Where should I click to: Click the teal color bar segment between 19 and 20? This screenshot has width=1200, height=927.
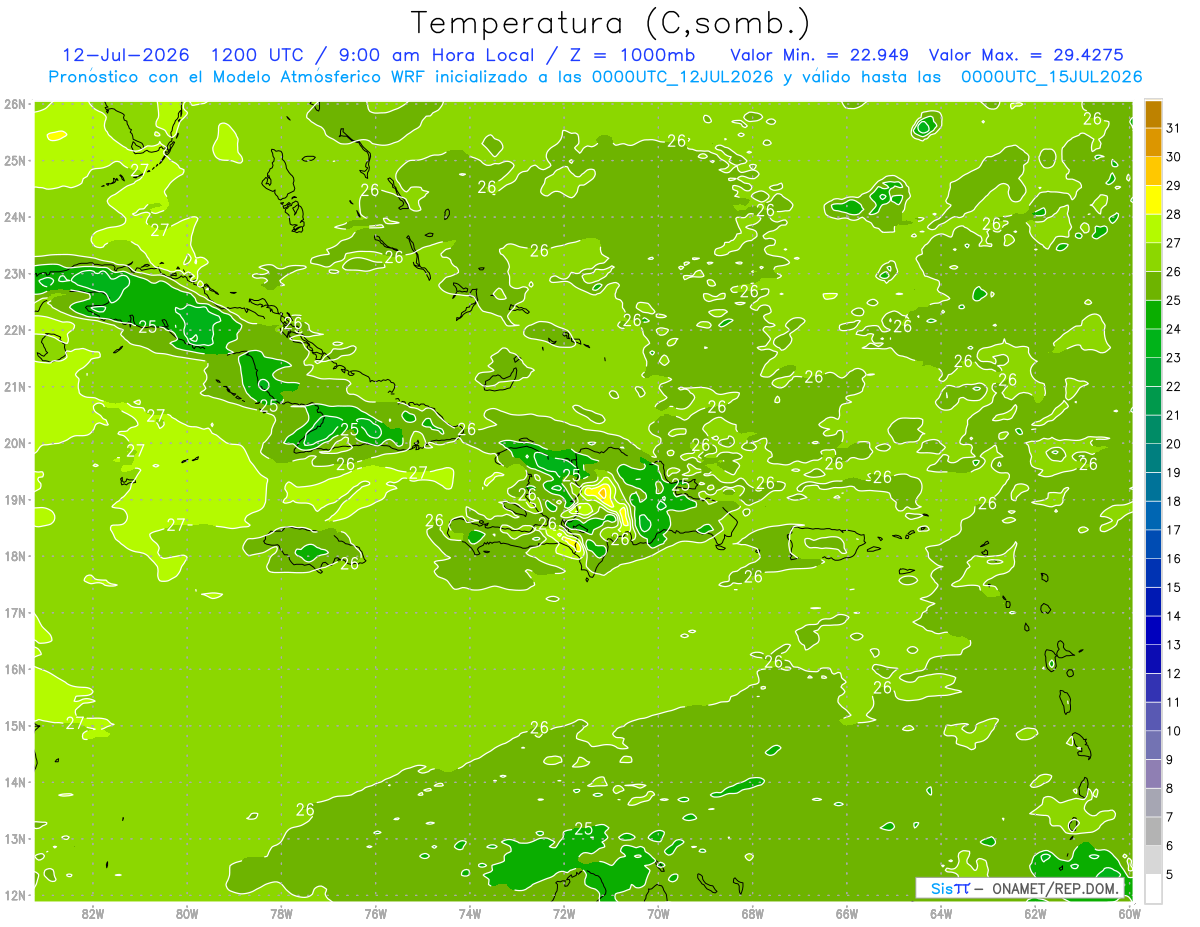(x=1153, y=458)
